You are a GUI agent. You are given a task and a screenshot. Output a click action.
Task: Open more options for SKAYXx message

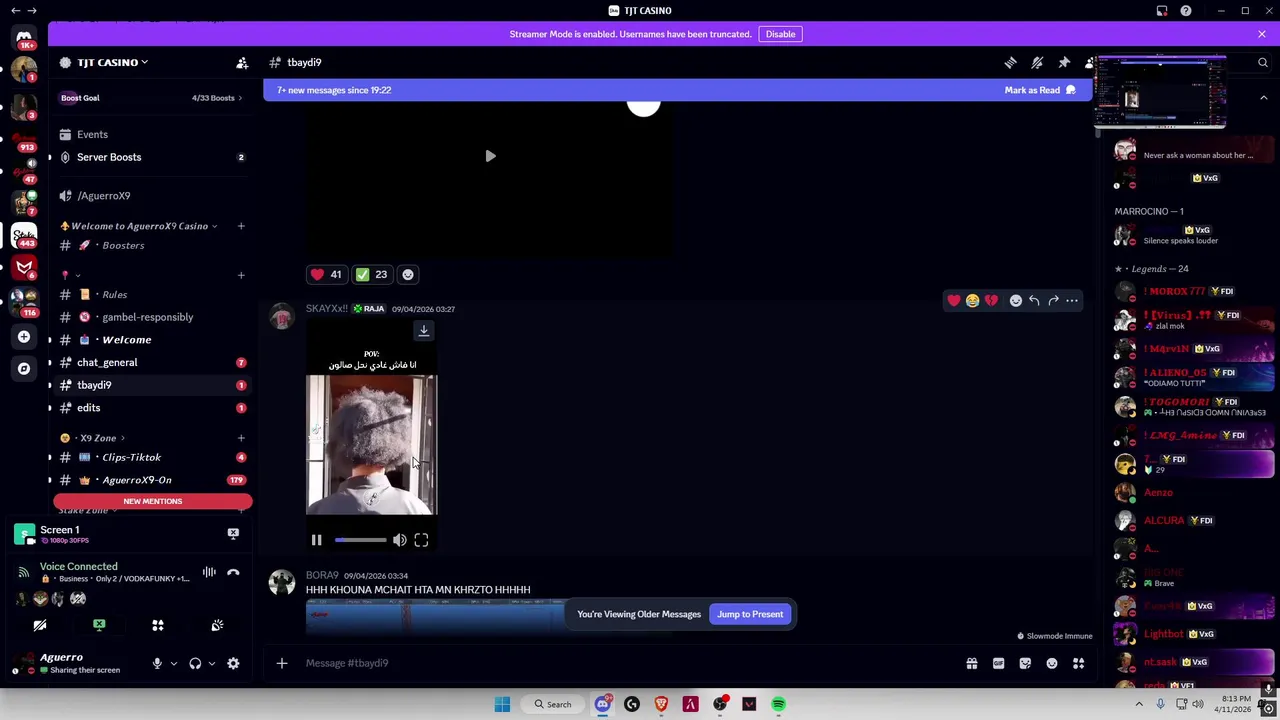click(1072, 300)
